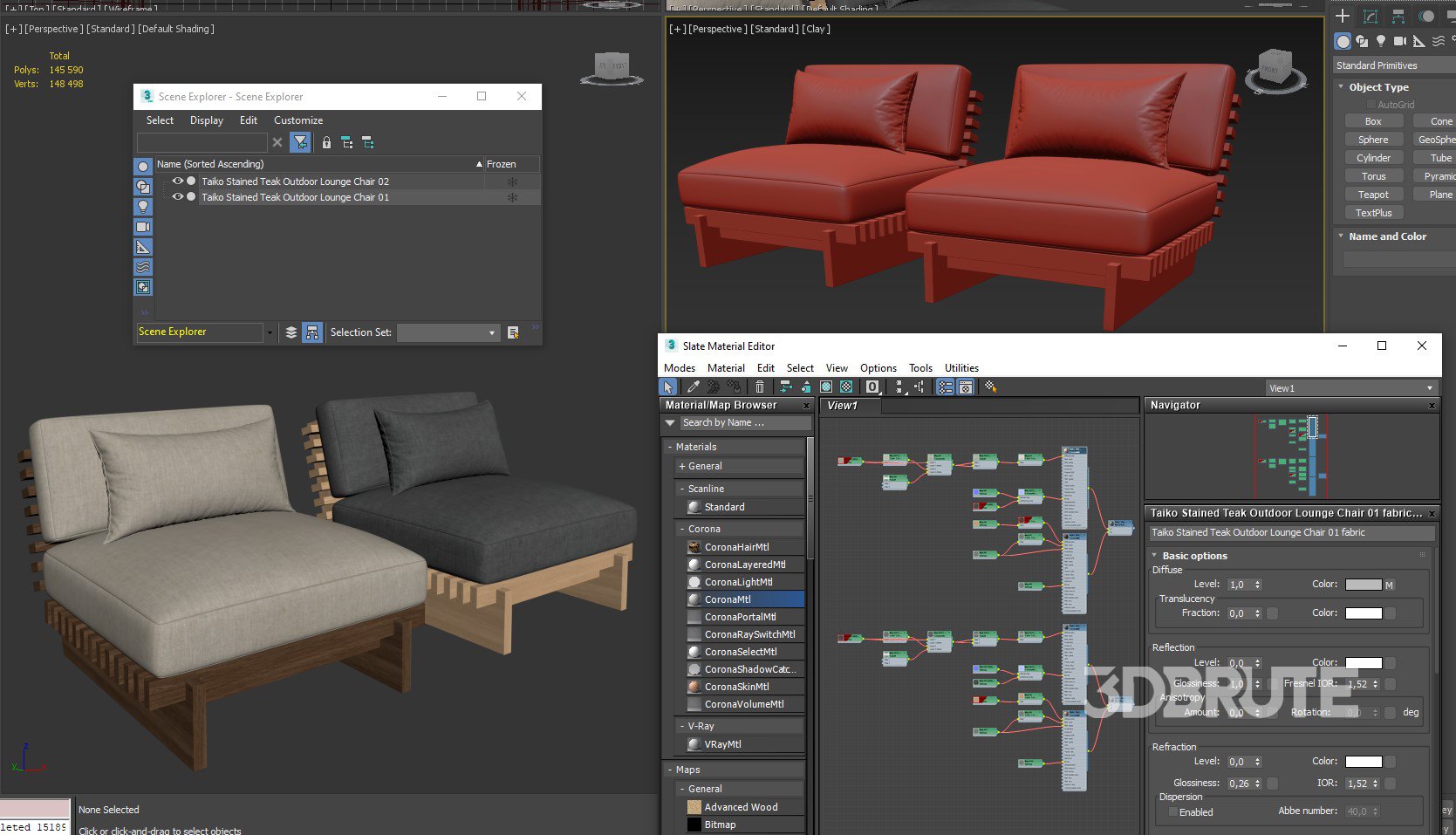Click the trash delete icon in Slate toolbar
The image size is (1456, 835).
(x=760, y=387)
